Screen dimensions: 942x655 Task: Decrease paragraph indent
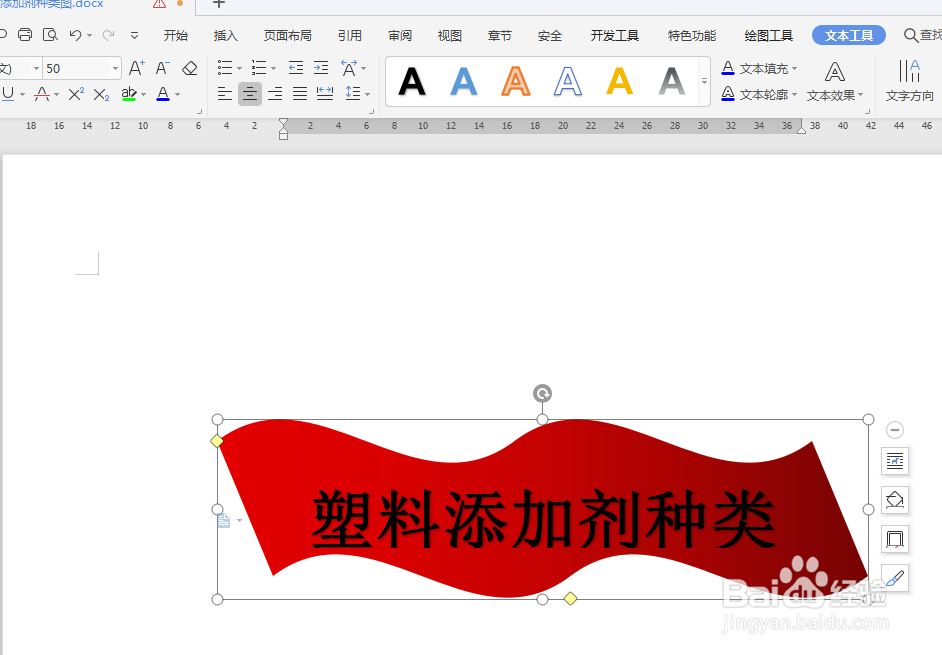pyautogui.click(x=296, y=67)
